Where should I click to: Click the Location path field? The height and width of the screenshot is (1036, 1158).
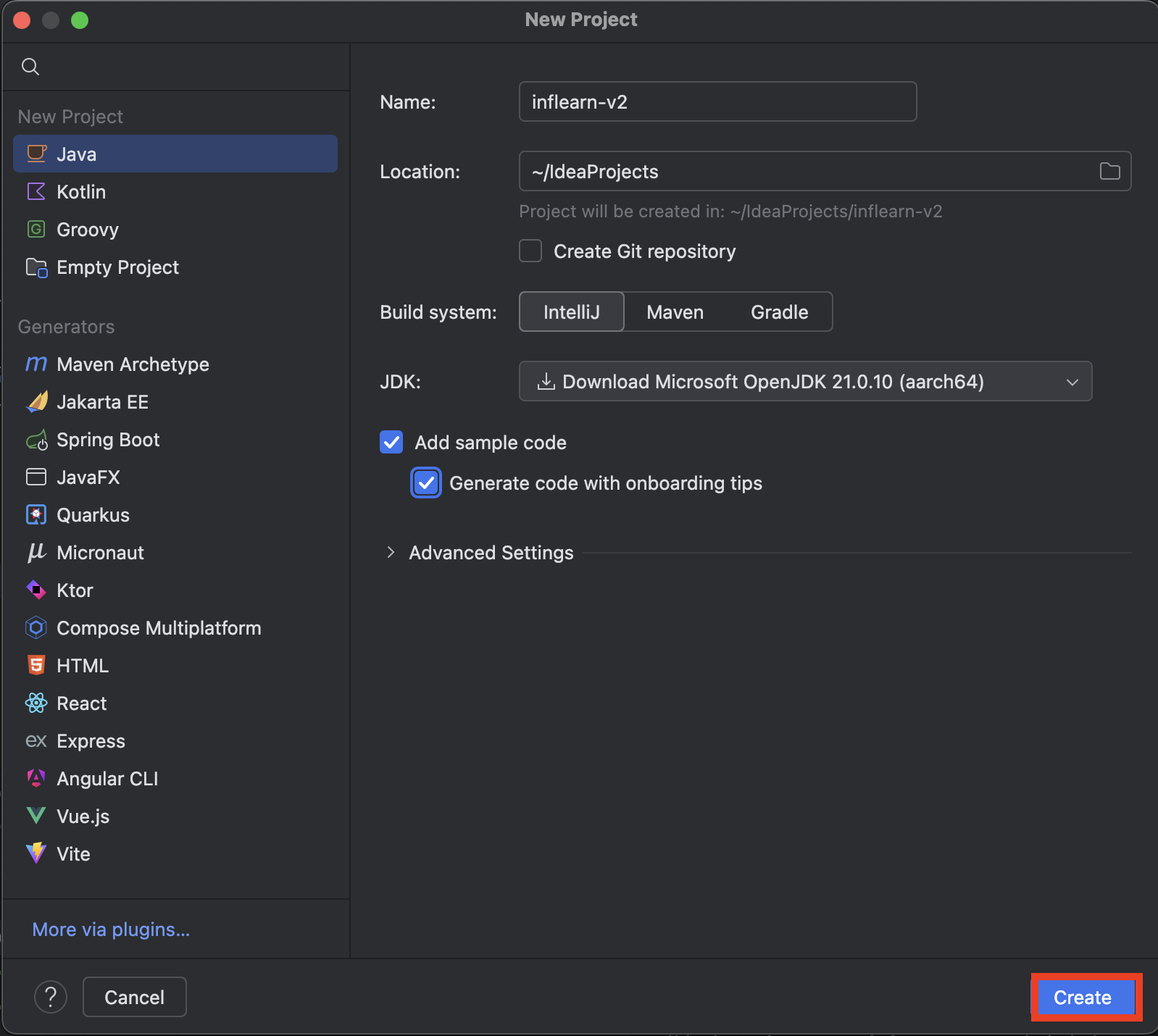825,171
